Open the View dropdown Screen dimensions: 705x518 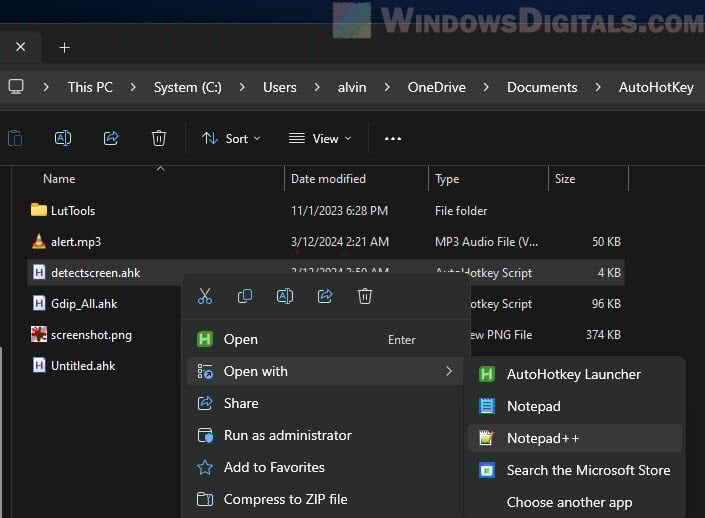tap(320, 138)
